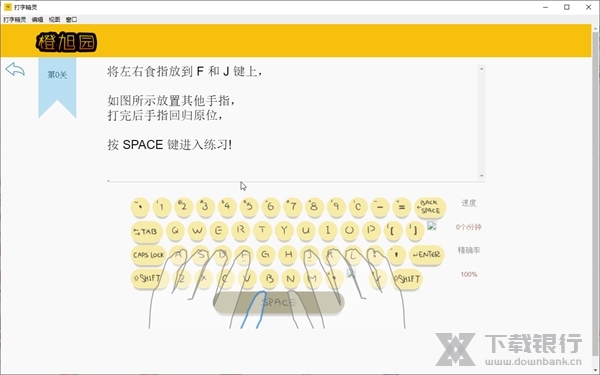Tap the minus sign key
This screenshot has height=375, width=600.
380,207
